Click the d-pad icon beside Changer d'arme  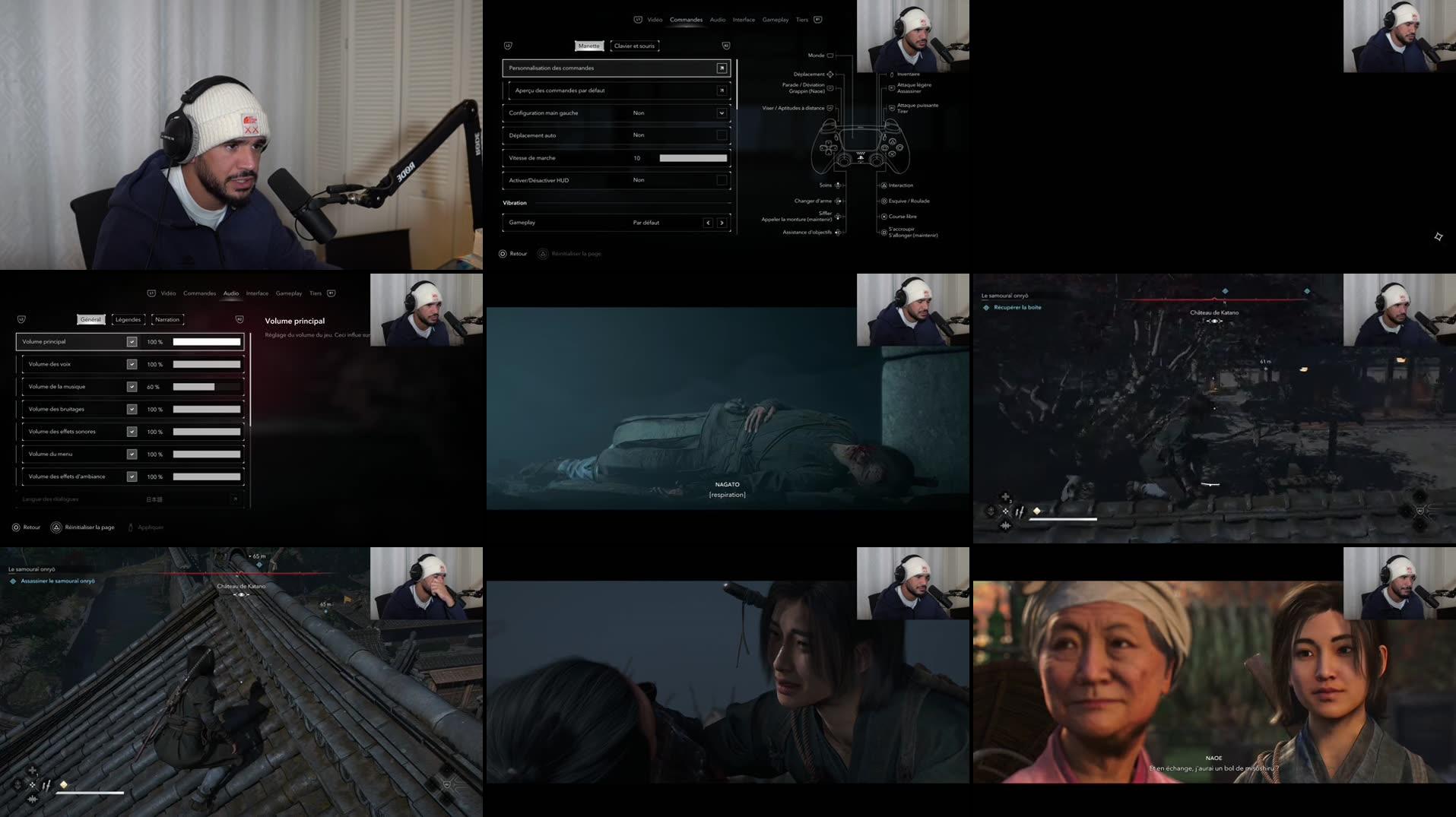pyautogui.click(x=838, y=201)
